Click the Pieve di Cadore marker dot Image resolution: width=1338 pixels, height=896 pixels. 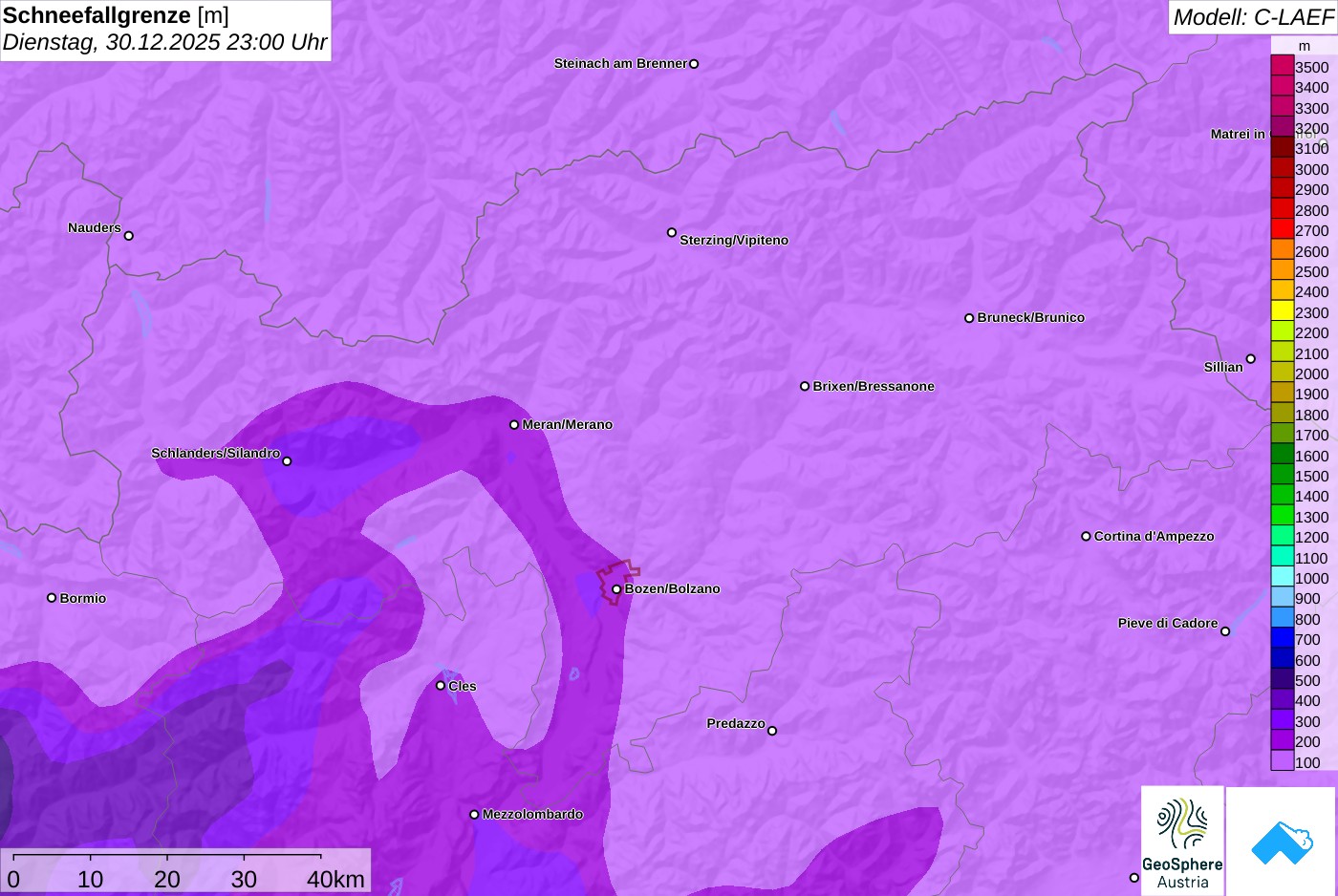click(x=1225, y=631)
